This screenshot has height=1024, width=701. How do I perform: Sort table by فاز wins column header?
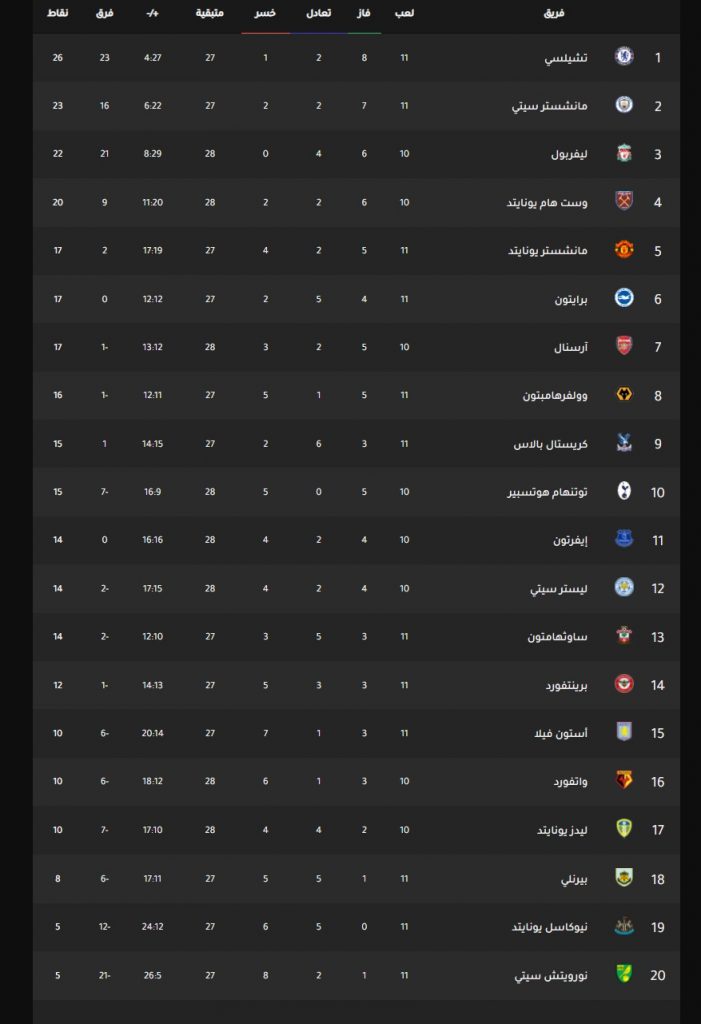click(364, 13)
